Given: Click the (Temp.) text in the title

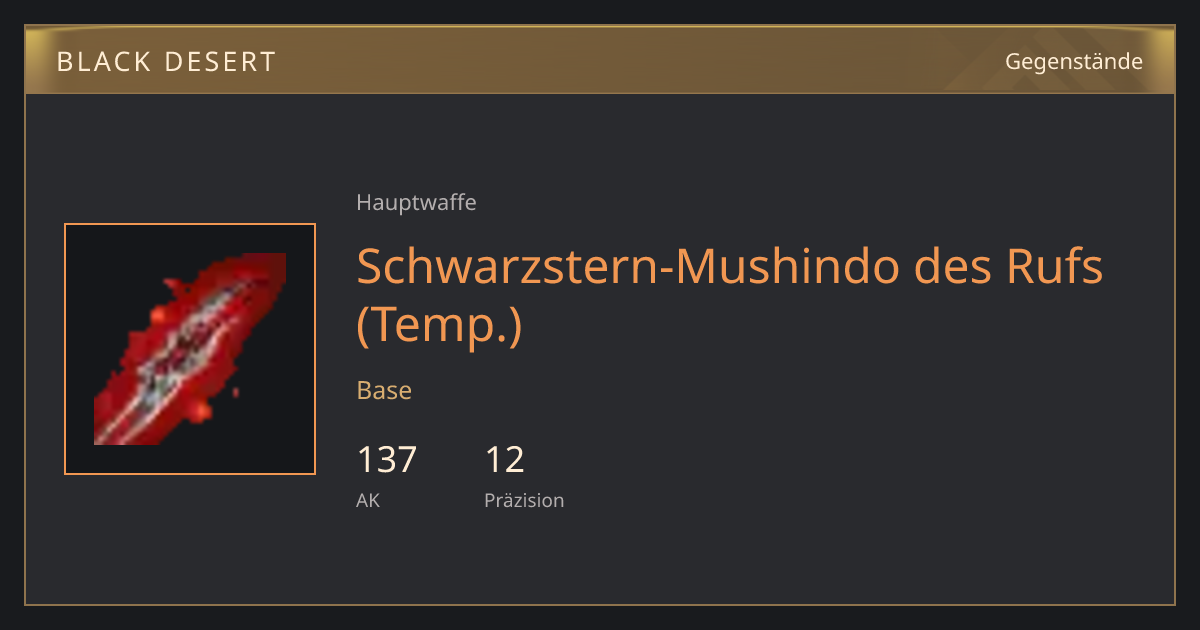Looking at the screenshot, I should 439,327.
